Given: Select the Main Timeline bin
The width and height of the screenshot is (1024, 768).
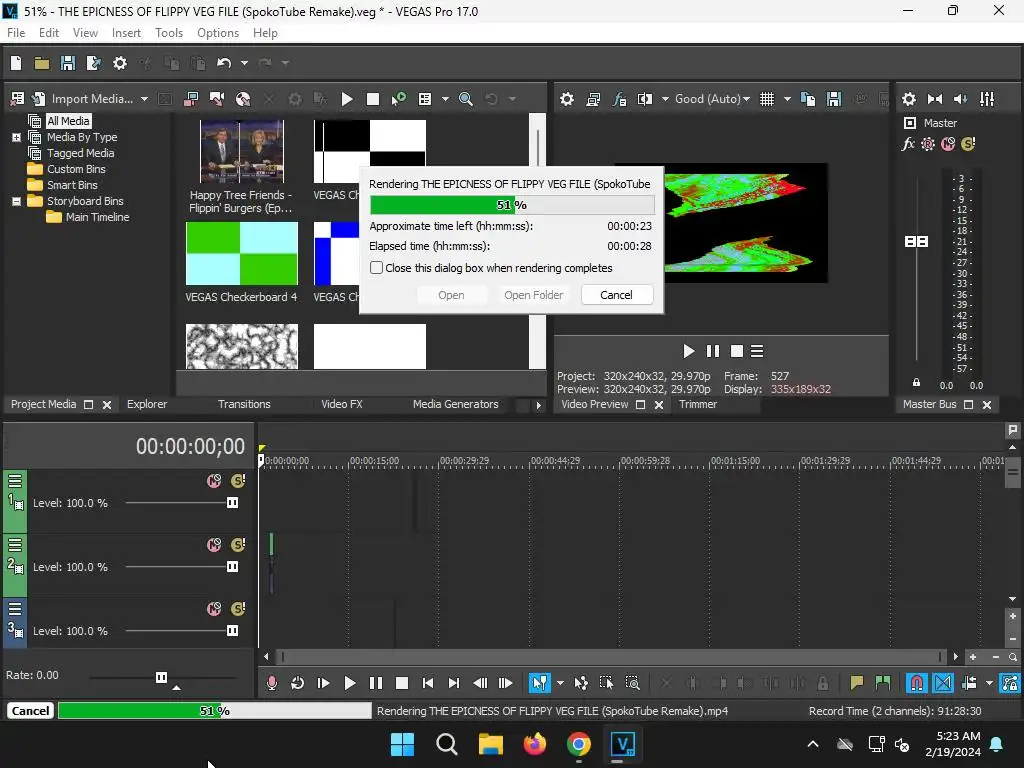Looking at the screenshot, I should click(97, 217).
